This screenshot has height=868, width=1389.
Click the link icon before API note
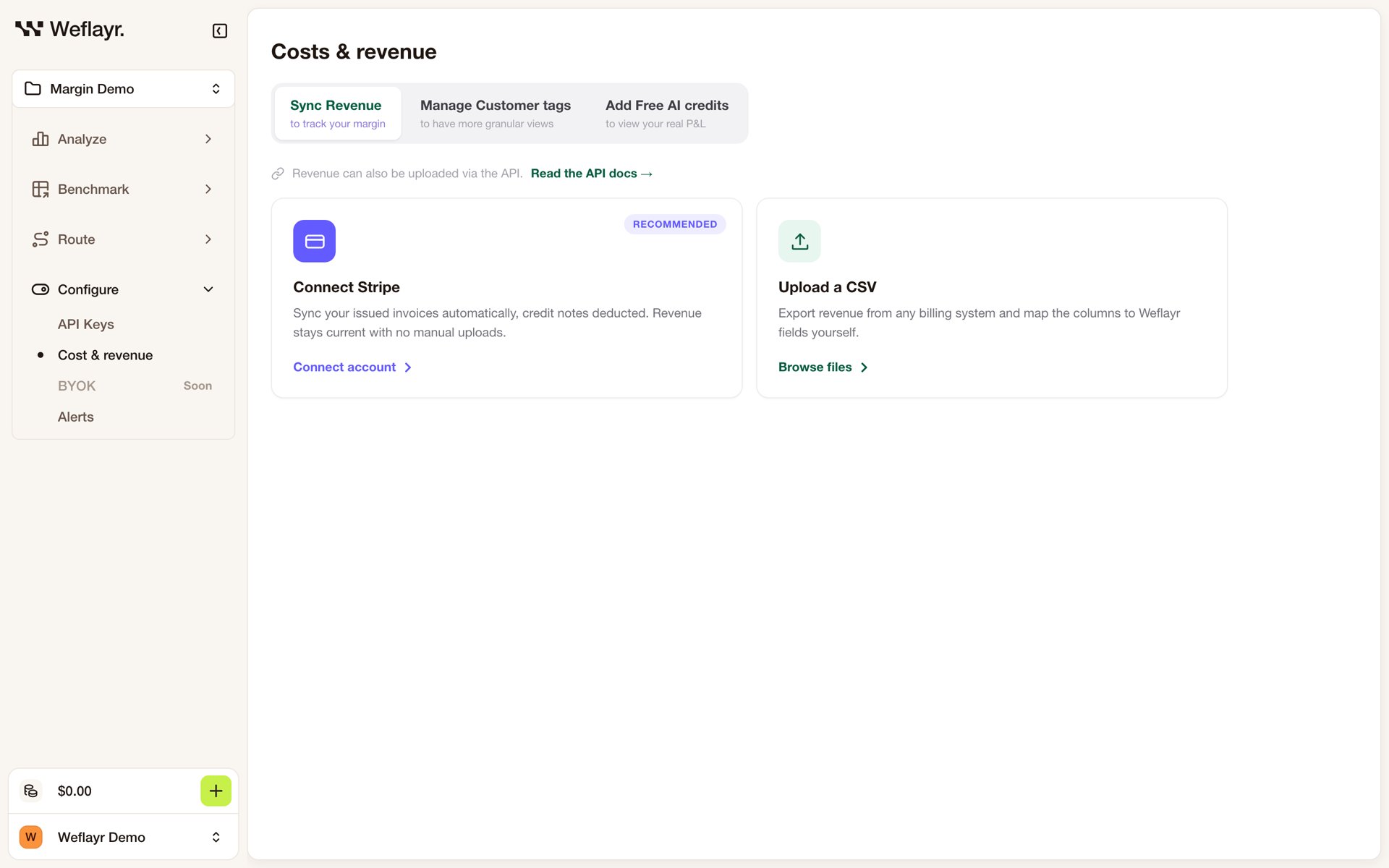point(278,174)
